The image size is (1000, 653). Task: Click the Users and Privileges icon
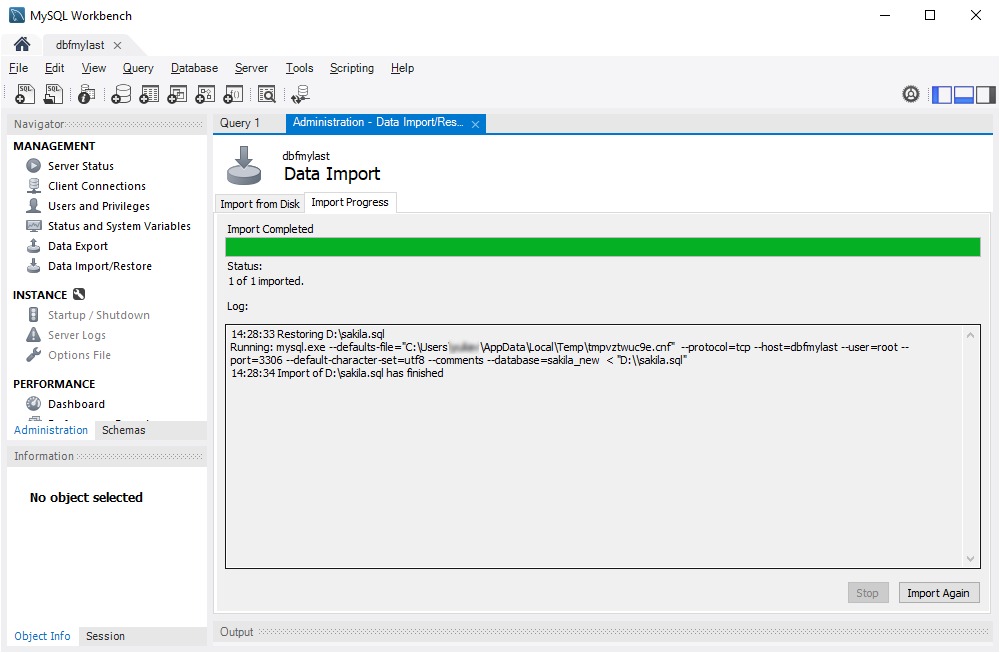point(33,205)
